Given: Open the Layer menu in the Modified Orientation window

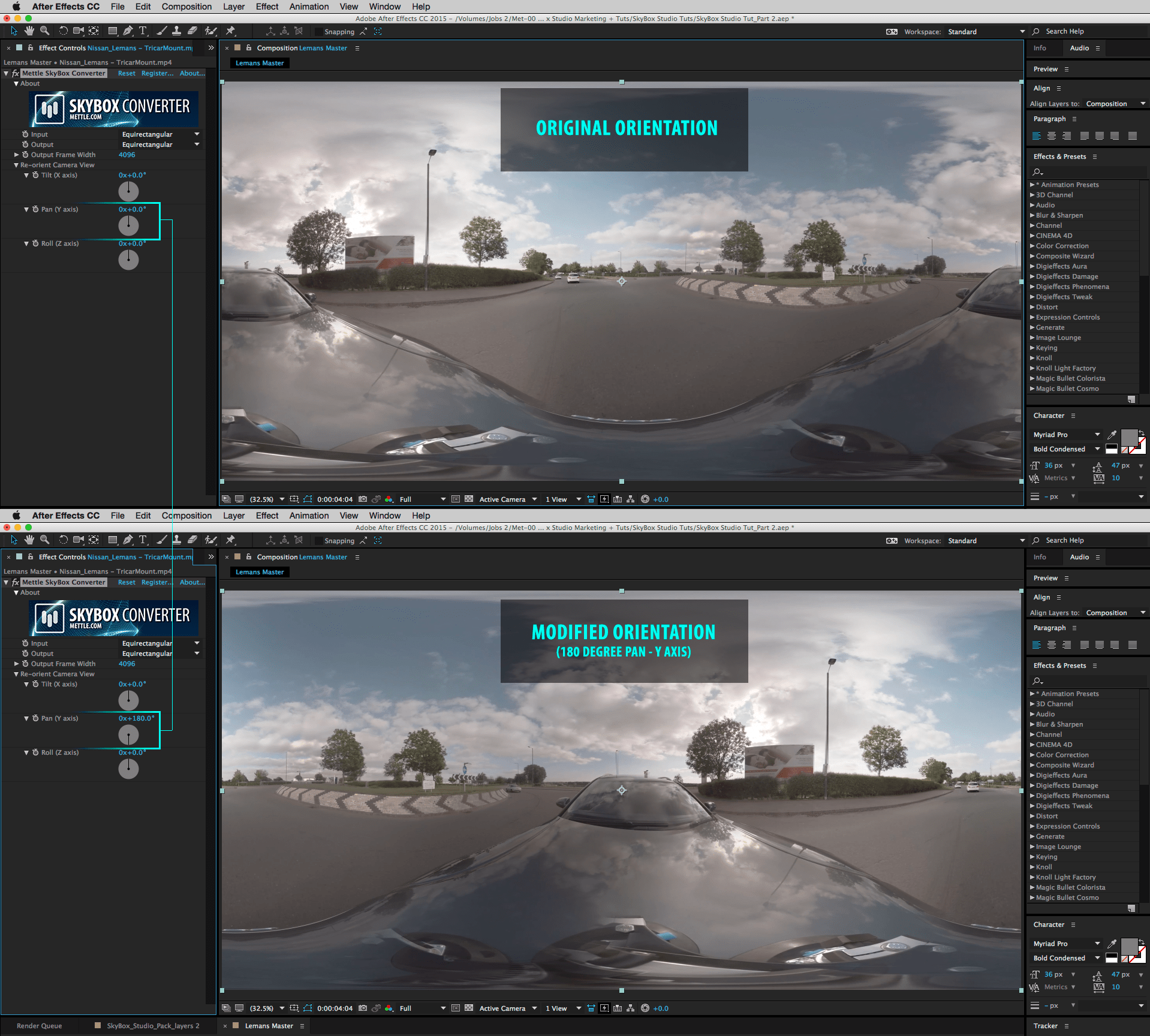Looking at the screenshot, I should click(234, 516).
